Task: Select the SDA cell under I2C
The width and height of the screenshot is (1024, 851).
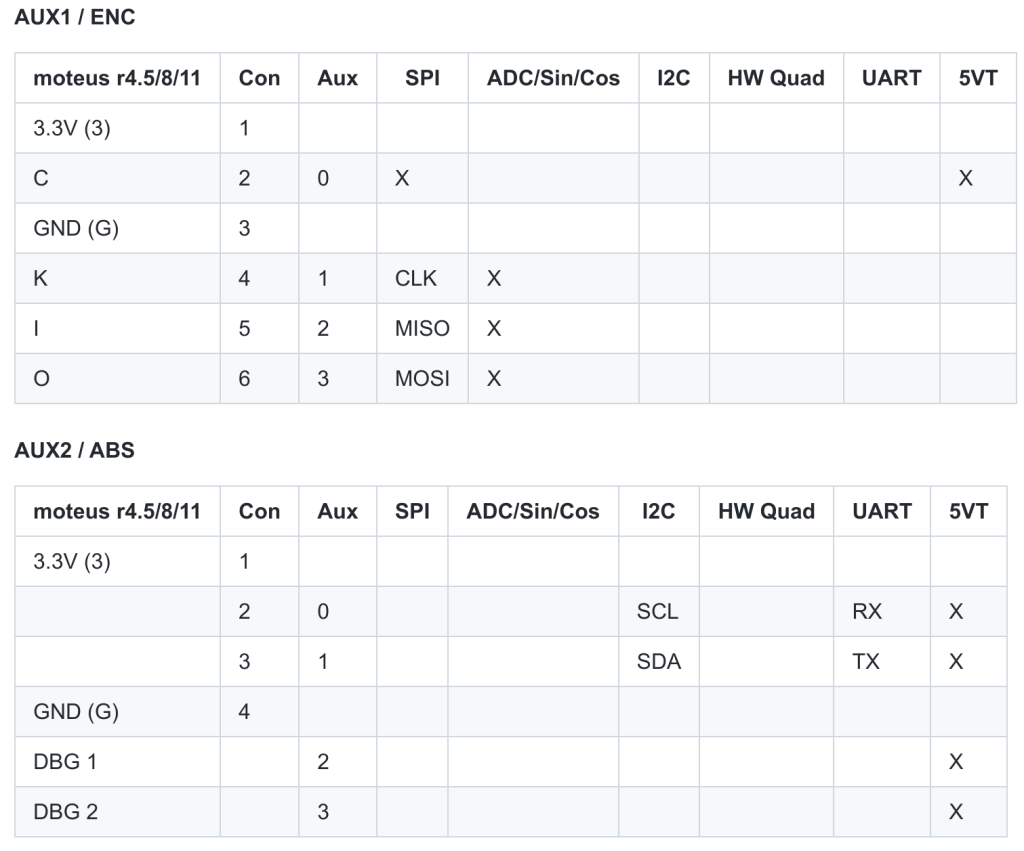Action: click(x=658, y=661)
